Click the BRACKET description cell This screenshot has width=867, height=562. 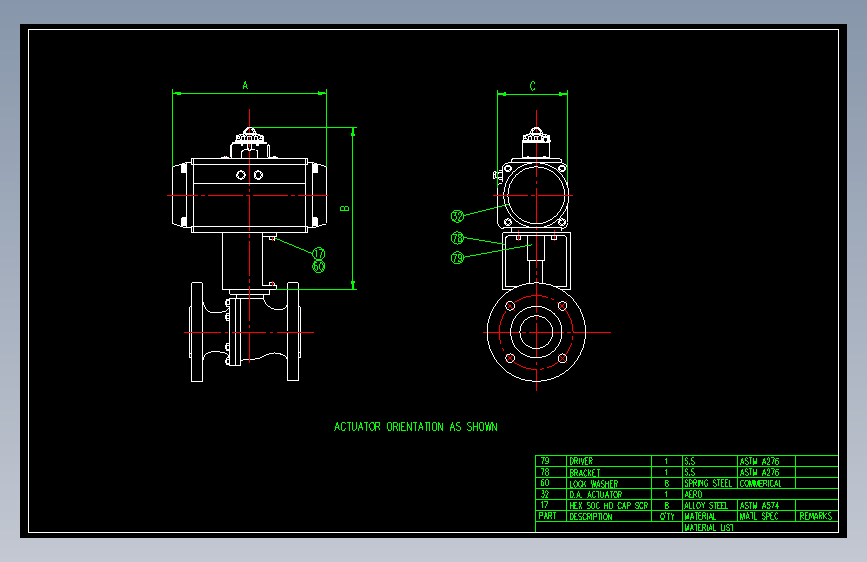pos(609,472)
